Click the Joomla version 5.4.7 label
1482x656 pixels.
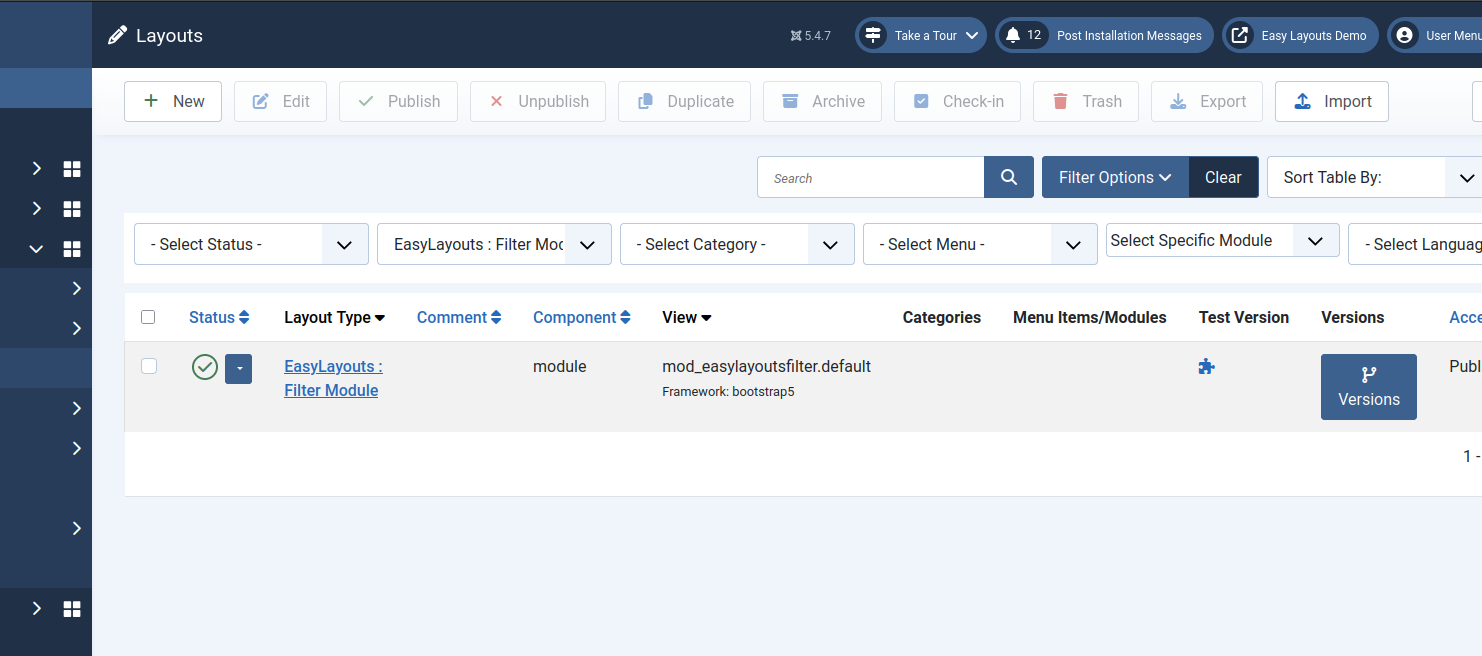click(x=810, y=35)
